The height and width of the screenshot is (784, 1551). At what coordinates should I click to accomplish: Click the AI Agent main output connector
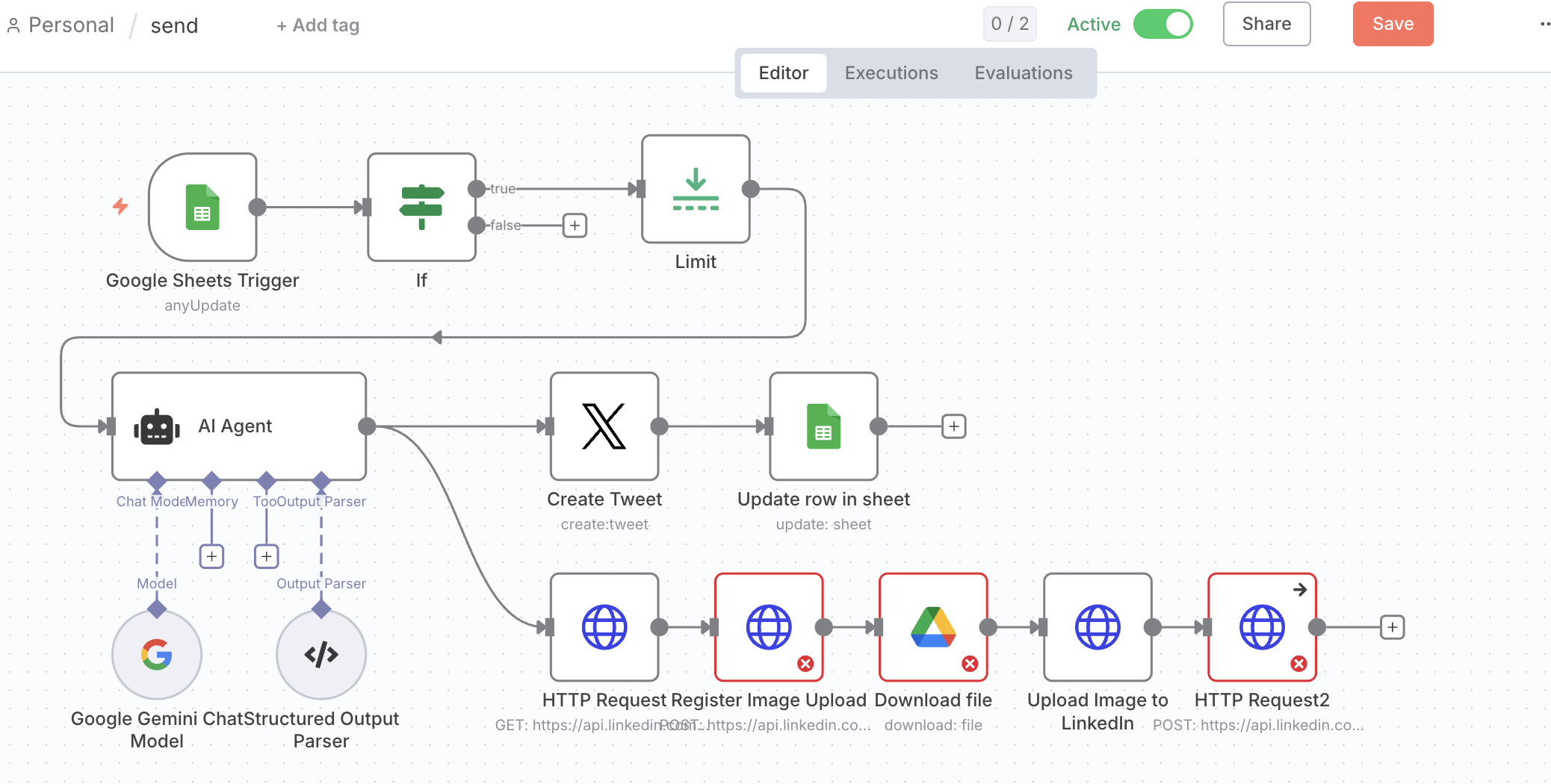367,426
